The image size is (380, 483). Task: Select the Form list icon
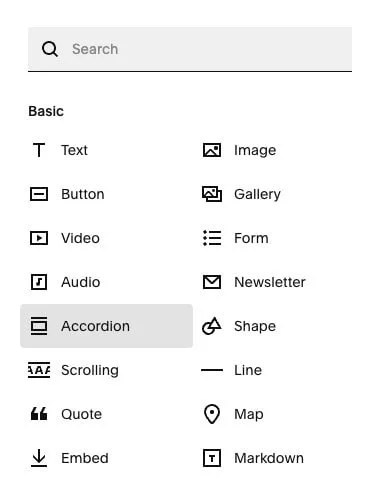(x=212, y=238)
